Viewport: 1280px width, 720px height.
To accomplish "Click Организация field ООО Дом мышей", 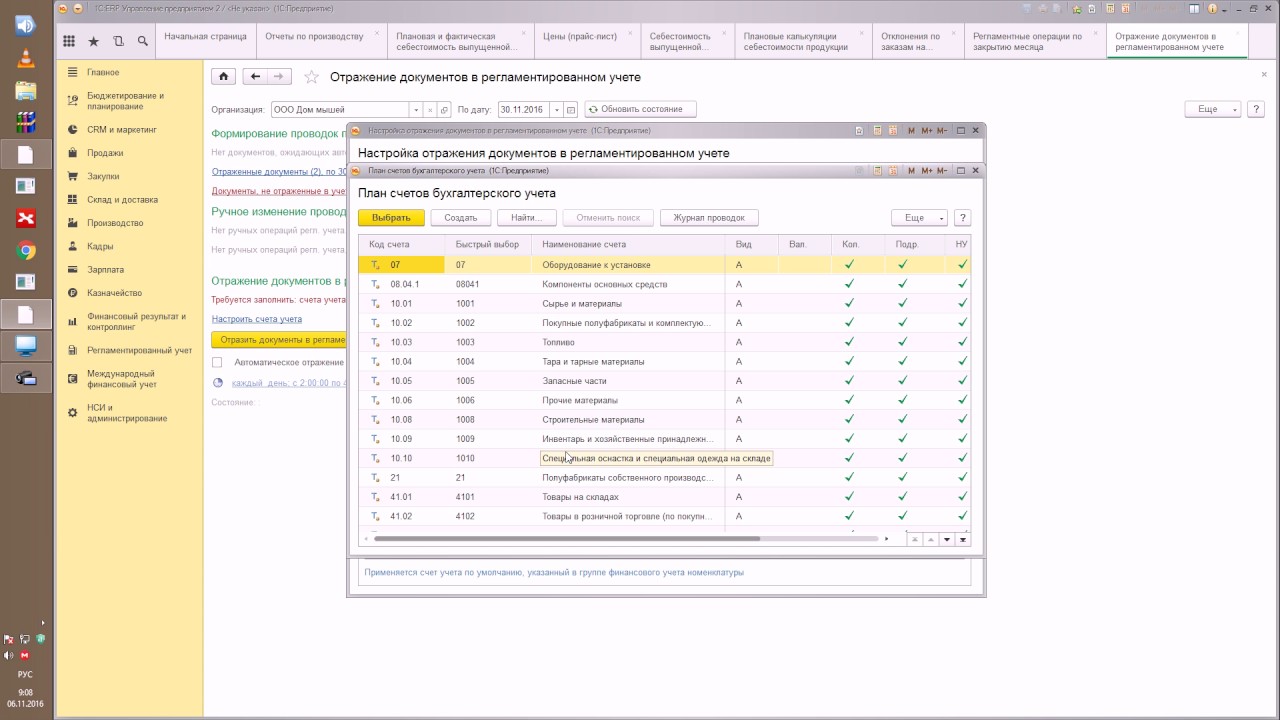I will [340, 109].
